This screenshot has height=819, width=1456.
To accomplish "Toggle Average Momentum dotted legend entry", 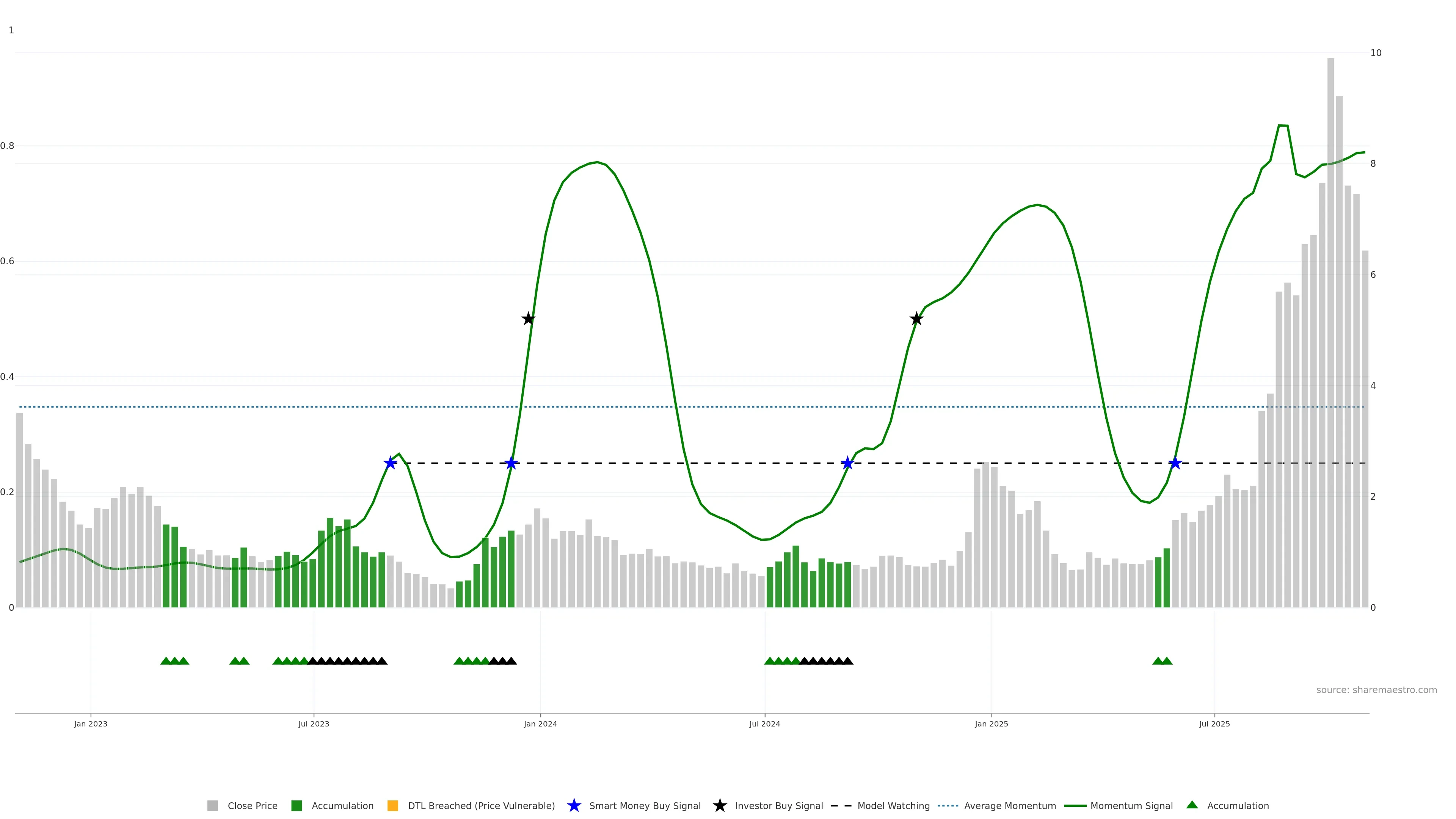I will tap(948, 805).
